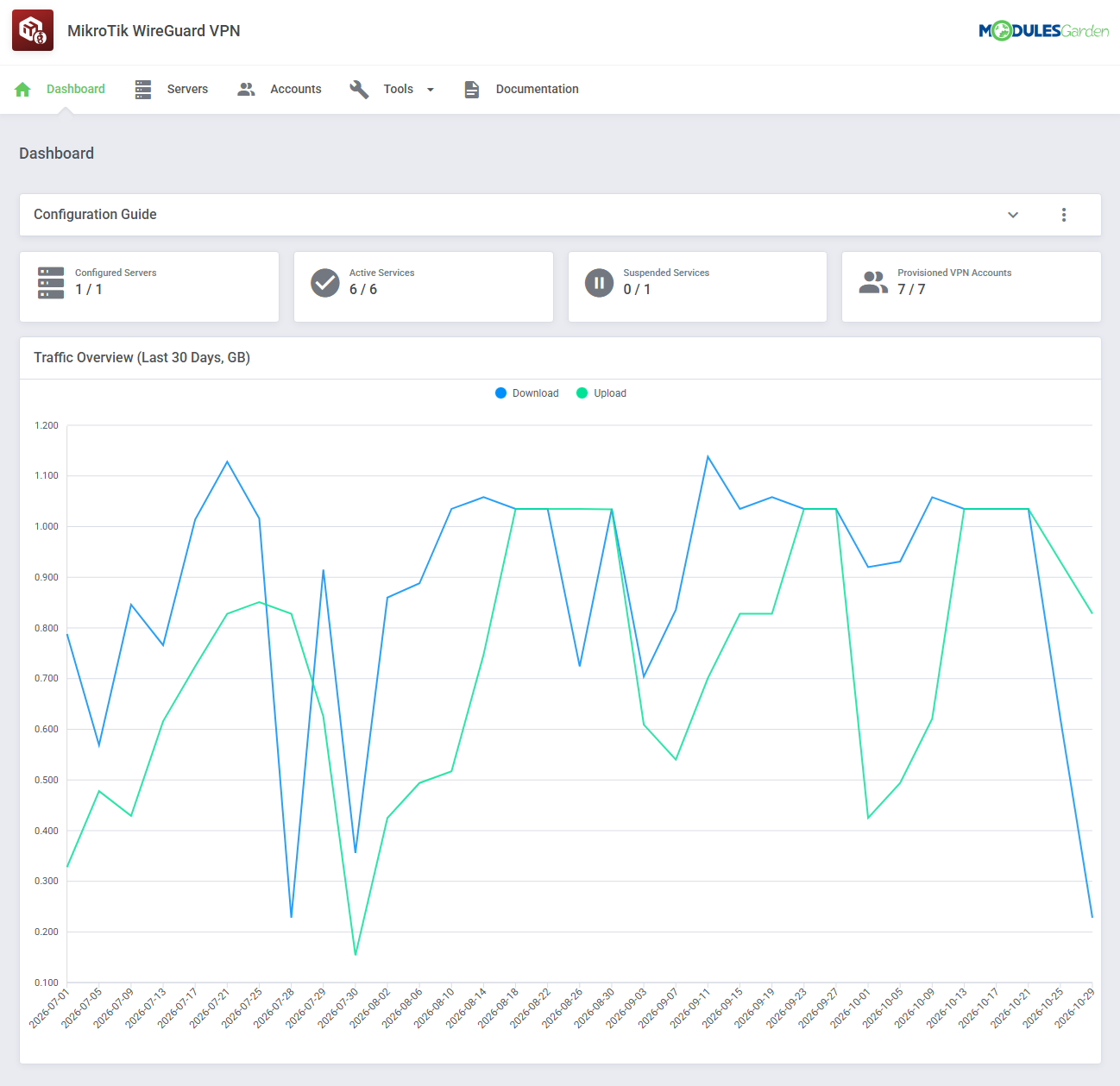Screen dimensions: 1120x1086
Task: Open the Servers menu item
Action: coord(187,90)
